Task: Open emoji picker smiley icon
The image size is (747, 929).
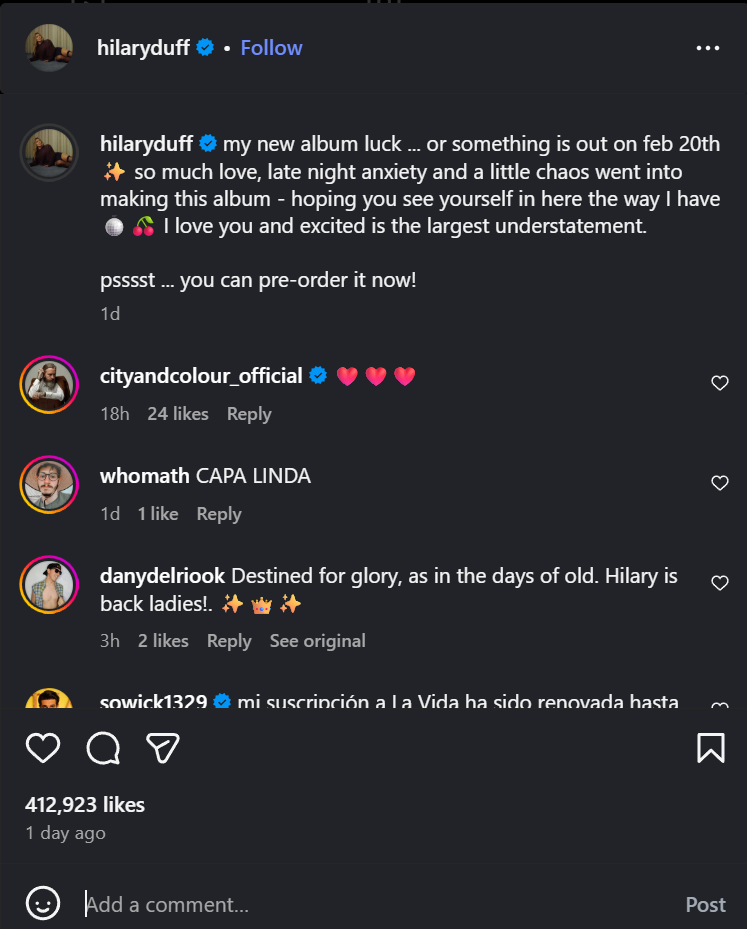Action: tap(43, 904)
